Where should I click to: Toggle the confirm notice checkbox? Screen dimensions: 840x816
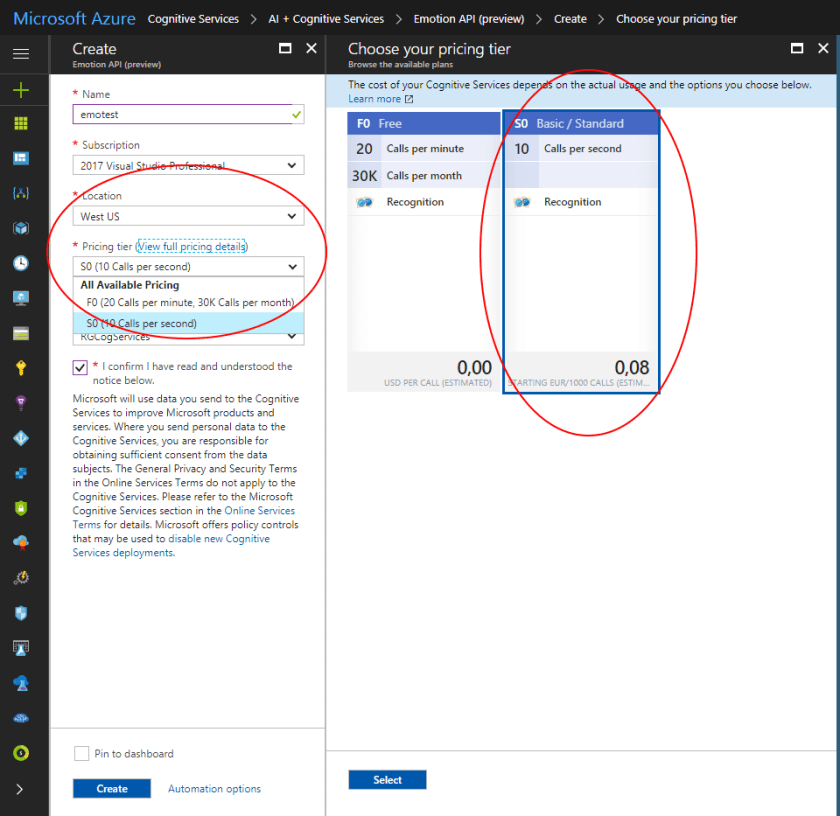click(x=80, y=367)
